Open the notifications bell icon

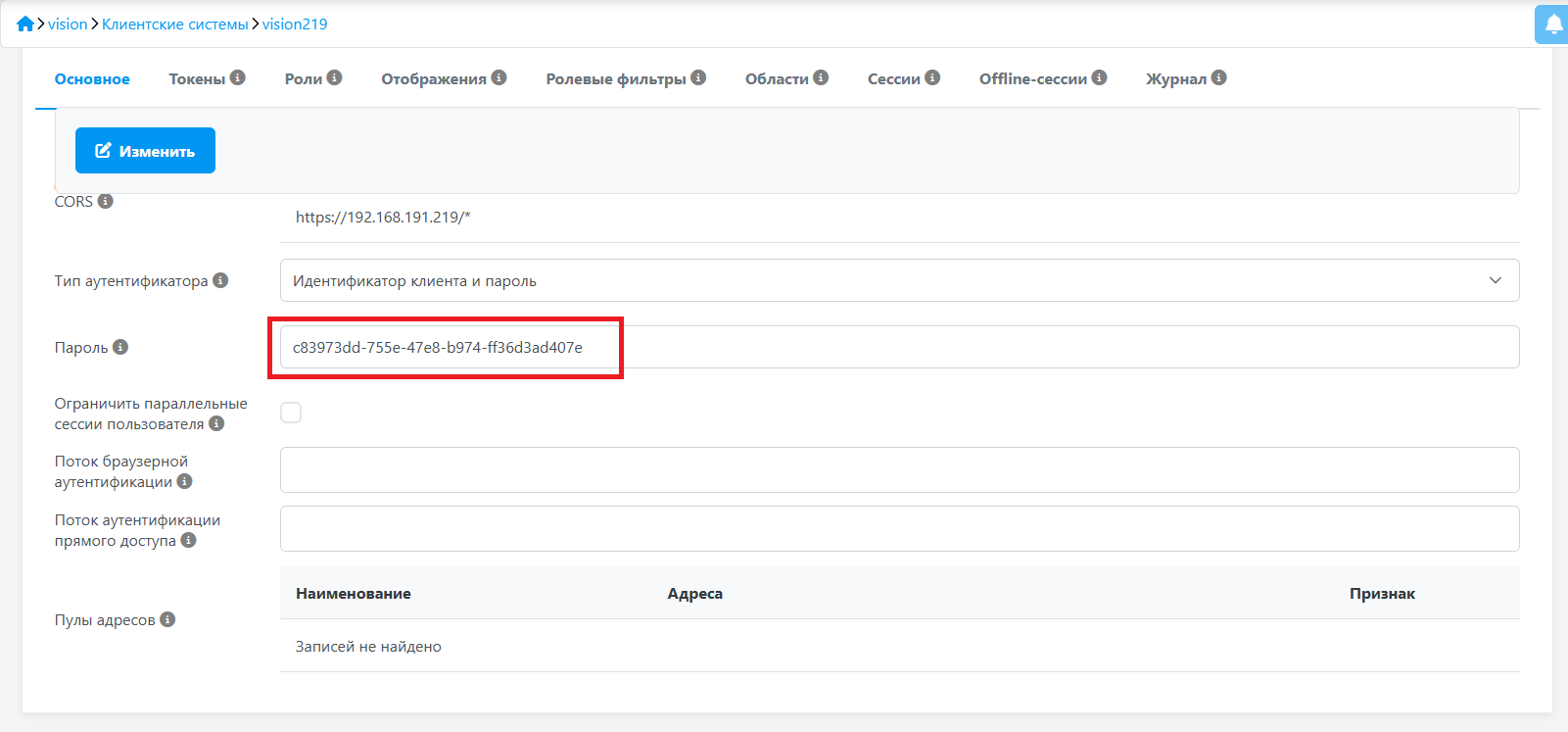pyautogui.click(x=1553, y=24)
